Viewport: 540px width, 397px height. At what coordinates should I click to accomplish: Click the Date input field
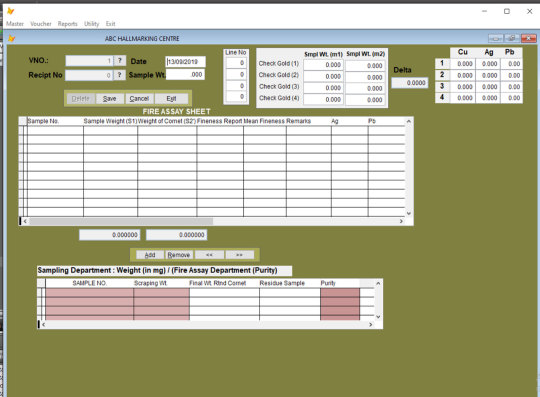(x=185, y=62)
